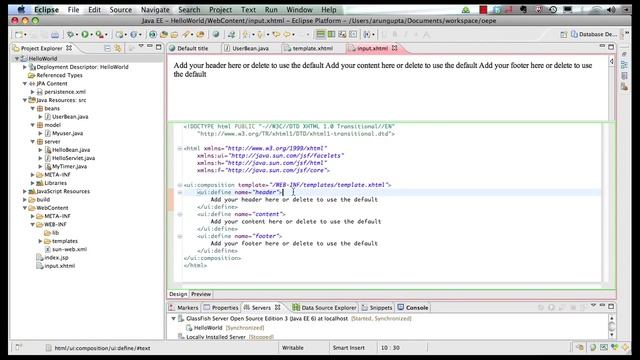Screen dimensions: 640x360
Task: Open the Run button dropdown arrow
Action: click(91, 35)
